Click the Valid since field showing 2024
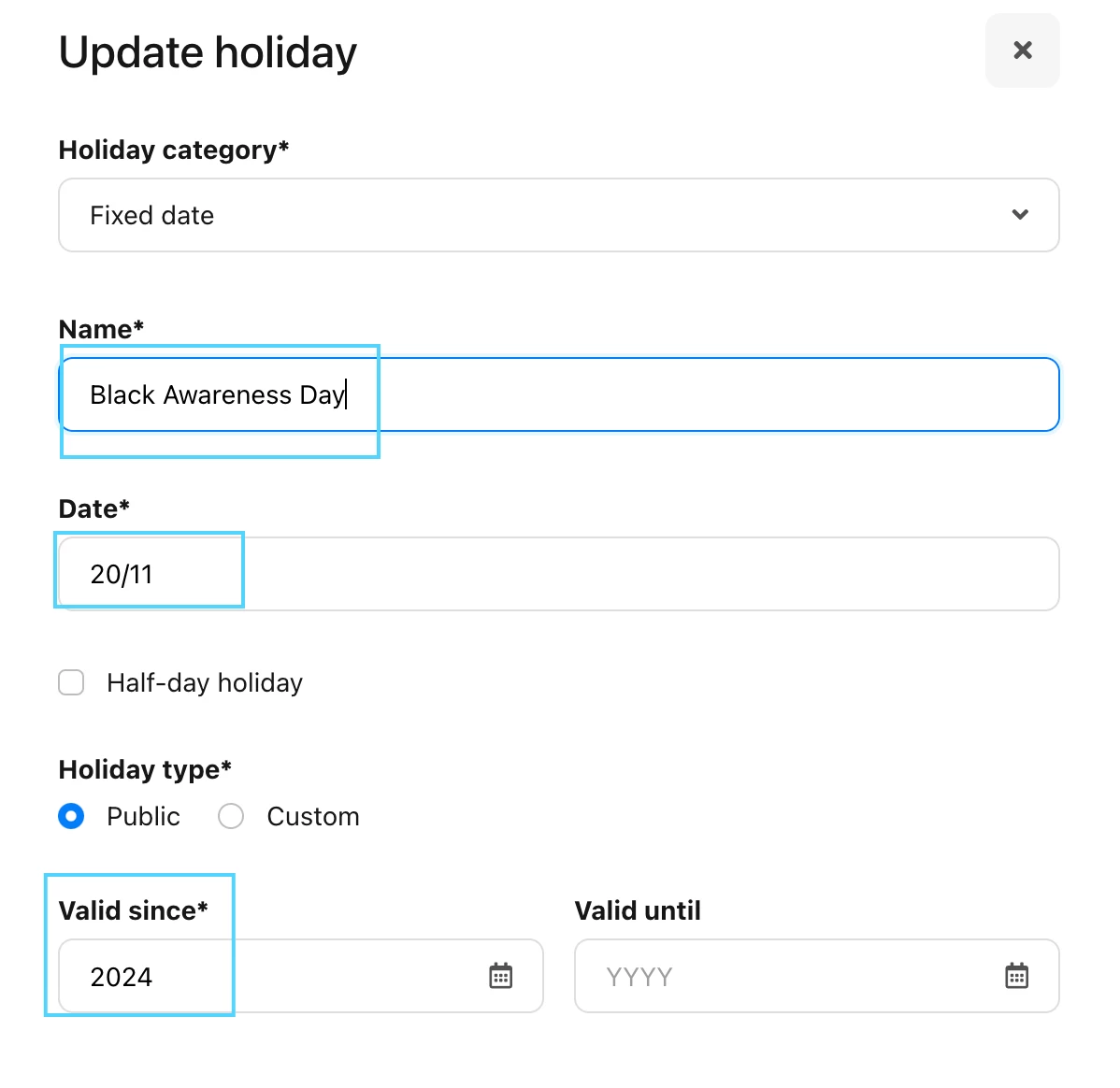 (x=301, y=976)
